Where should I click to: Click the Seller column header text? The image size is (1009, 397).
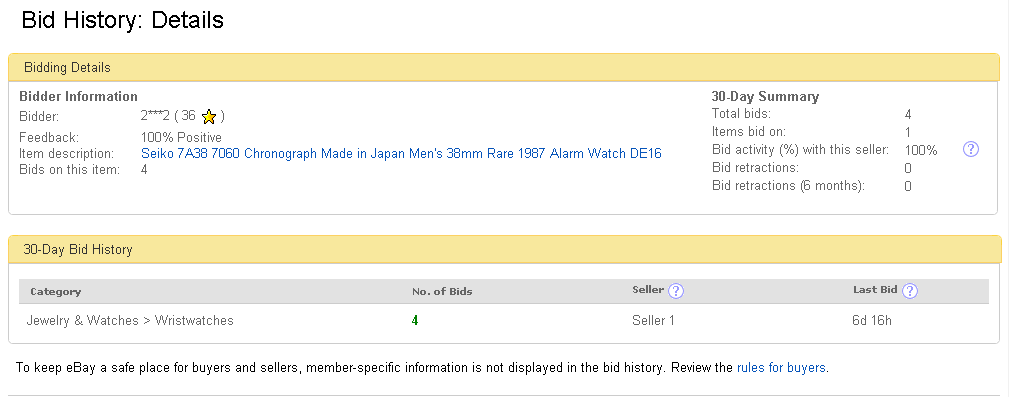pos(648,290)
